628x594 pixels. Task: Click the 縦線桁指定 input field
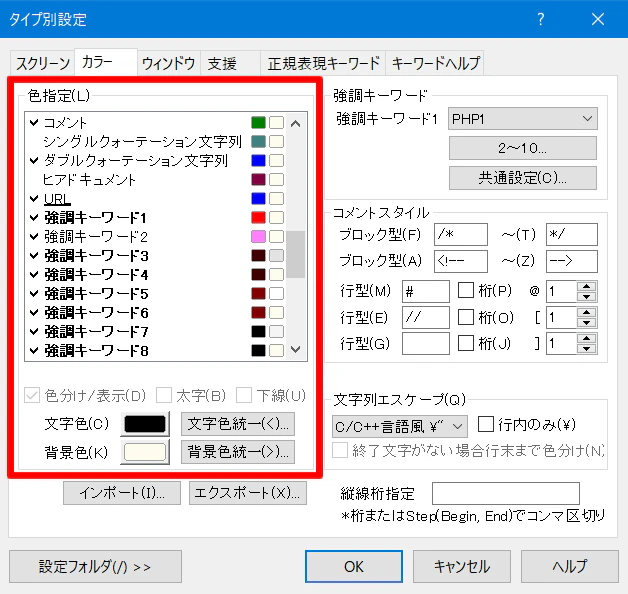click(x=506, y=493)
